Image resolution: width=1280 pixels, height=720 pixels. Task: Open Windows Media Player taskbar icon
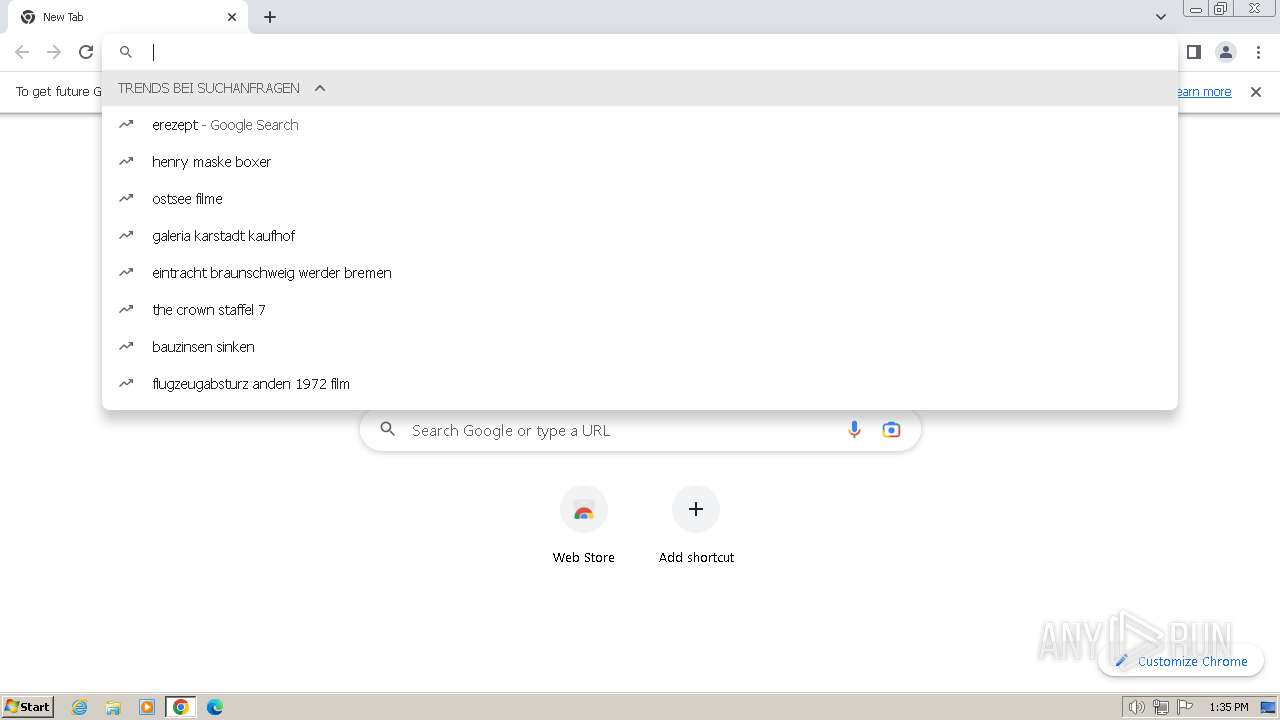(x=147, y=707)
